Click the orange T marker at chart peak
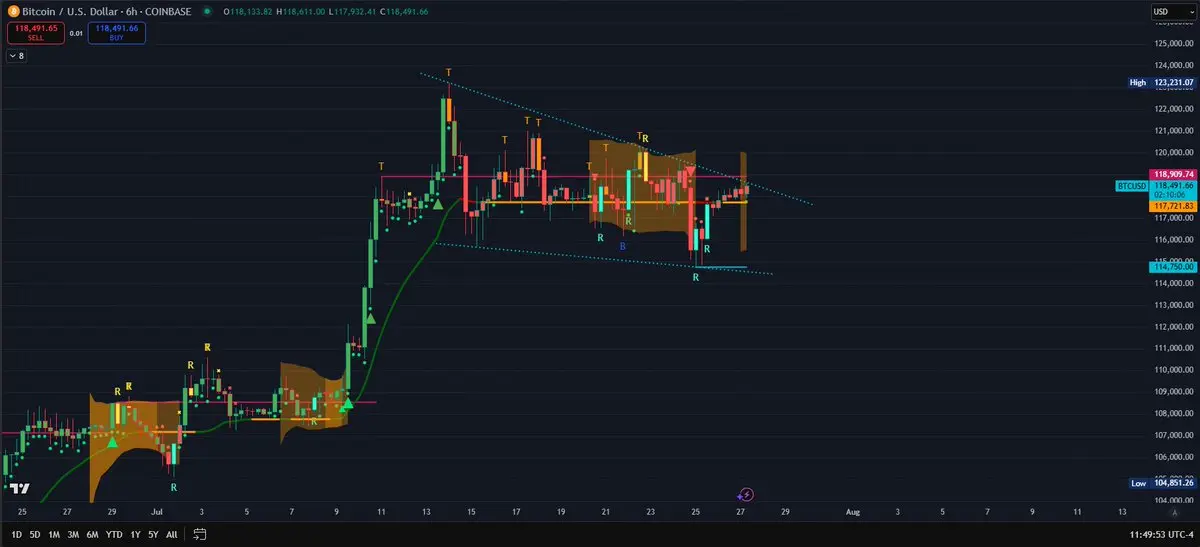This screenshot has width=1200, height=547. [449, 72]
